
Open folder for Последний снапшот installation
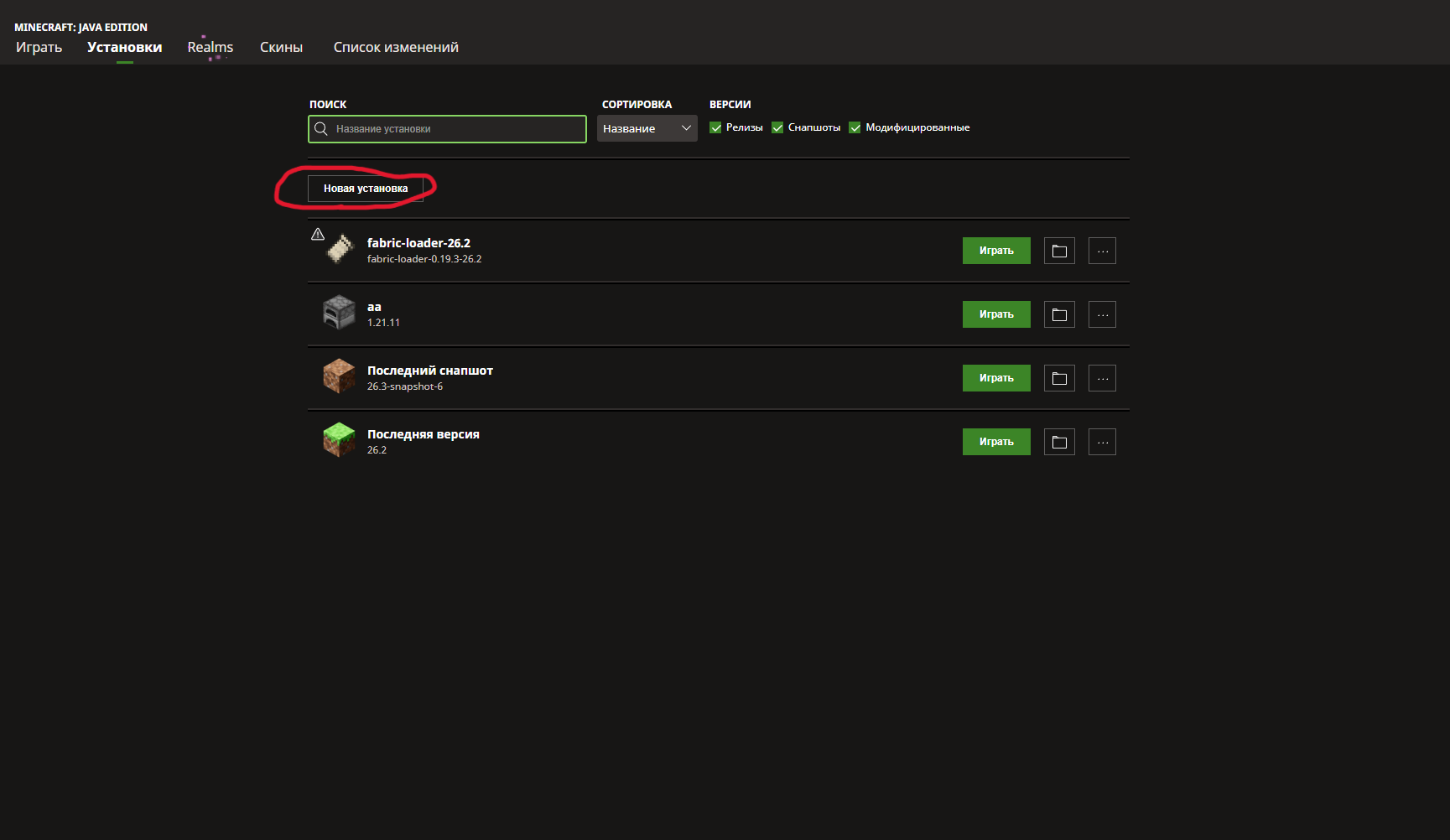pyautogui.click(x=1059, y=378)
